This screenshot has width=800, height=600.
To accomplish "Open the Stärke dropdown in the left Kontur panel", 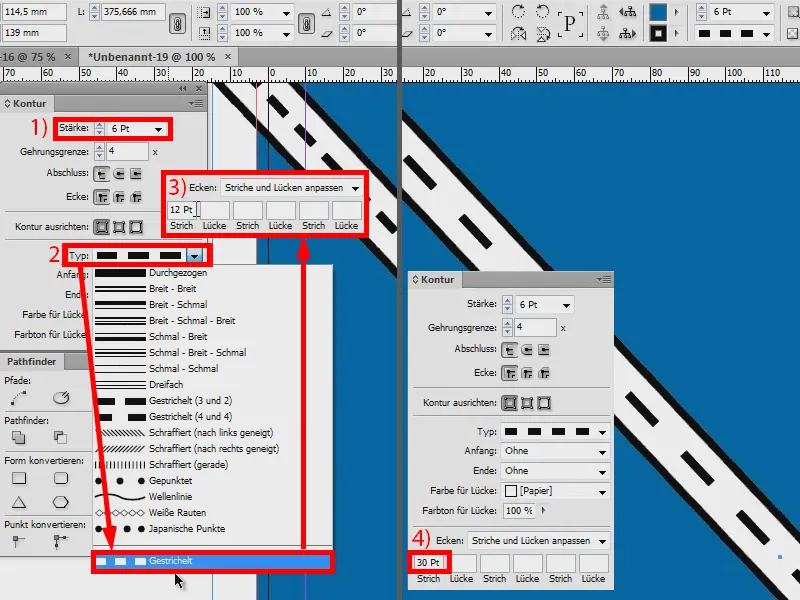I will coord(159,130).
